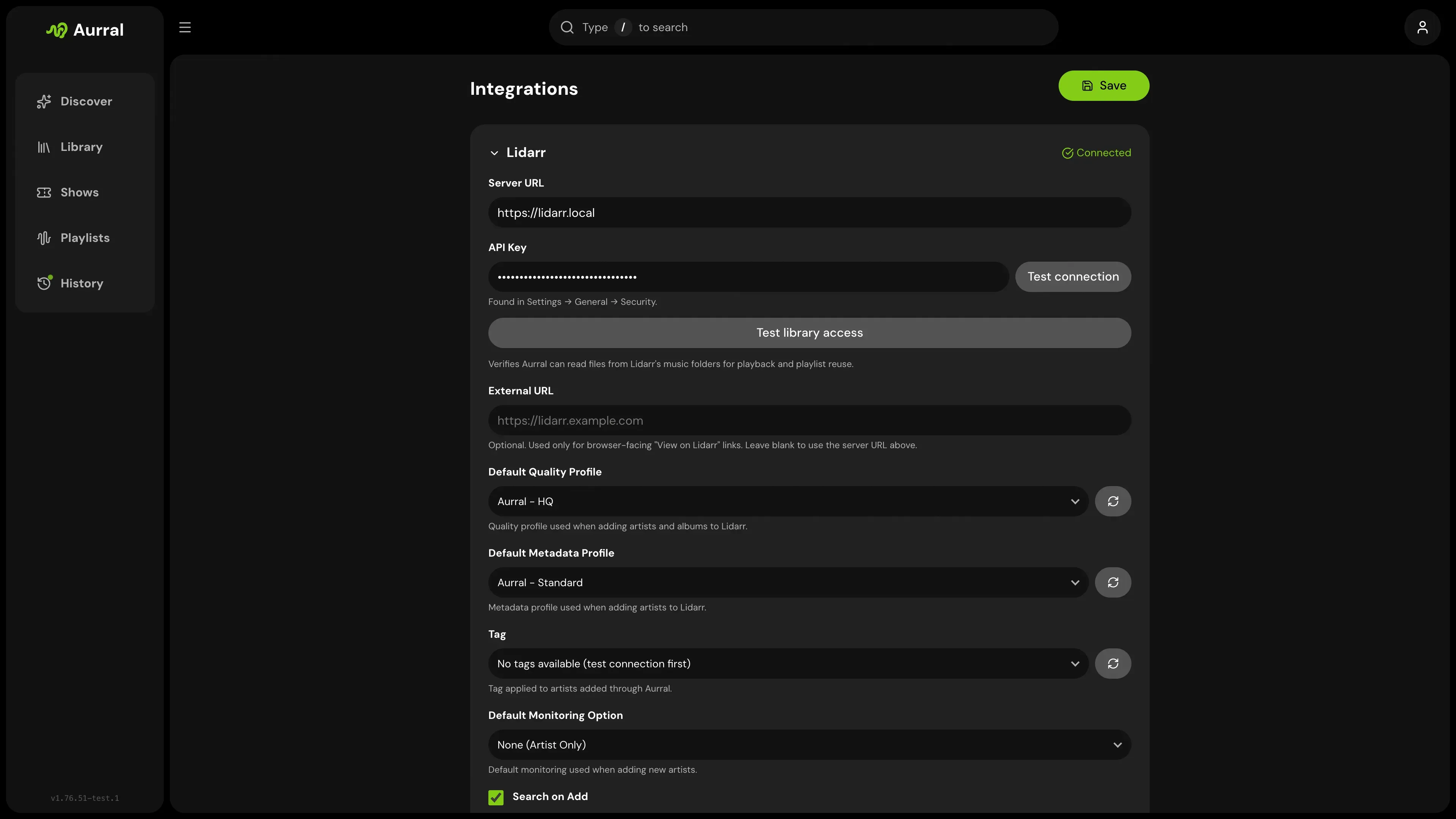Save the integration settings

[x=1103, y=85]
